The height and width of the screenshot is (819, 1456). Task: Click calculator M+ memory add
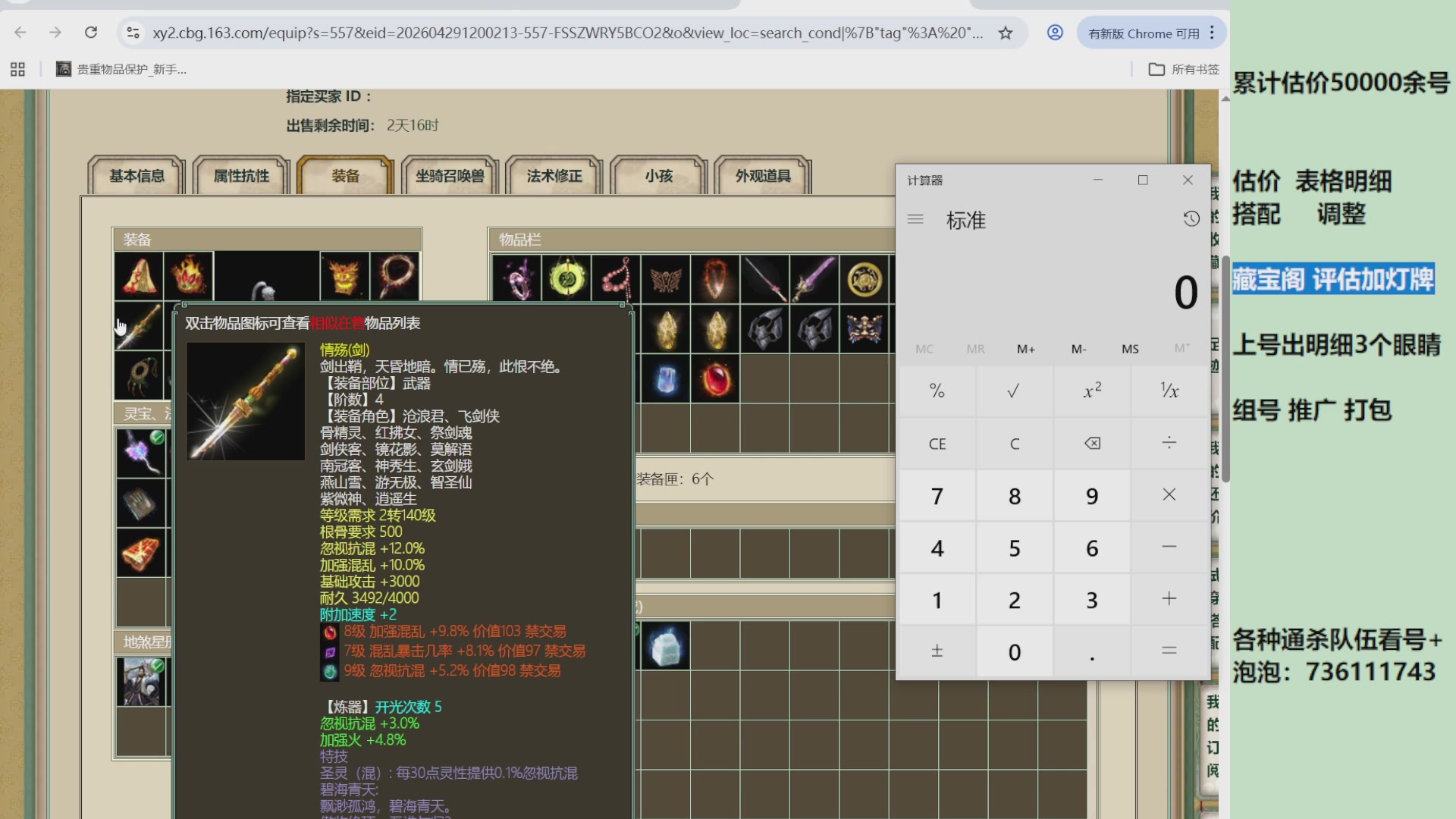[1026, 349]
